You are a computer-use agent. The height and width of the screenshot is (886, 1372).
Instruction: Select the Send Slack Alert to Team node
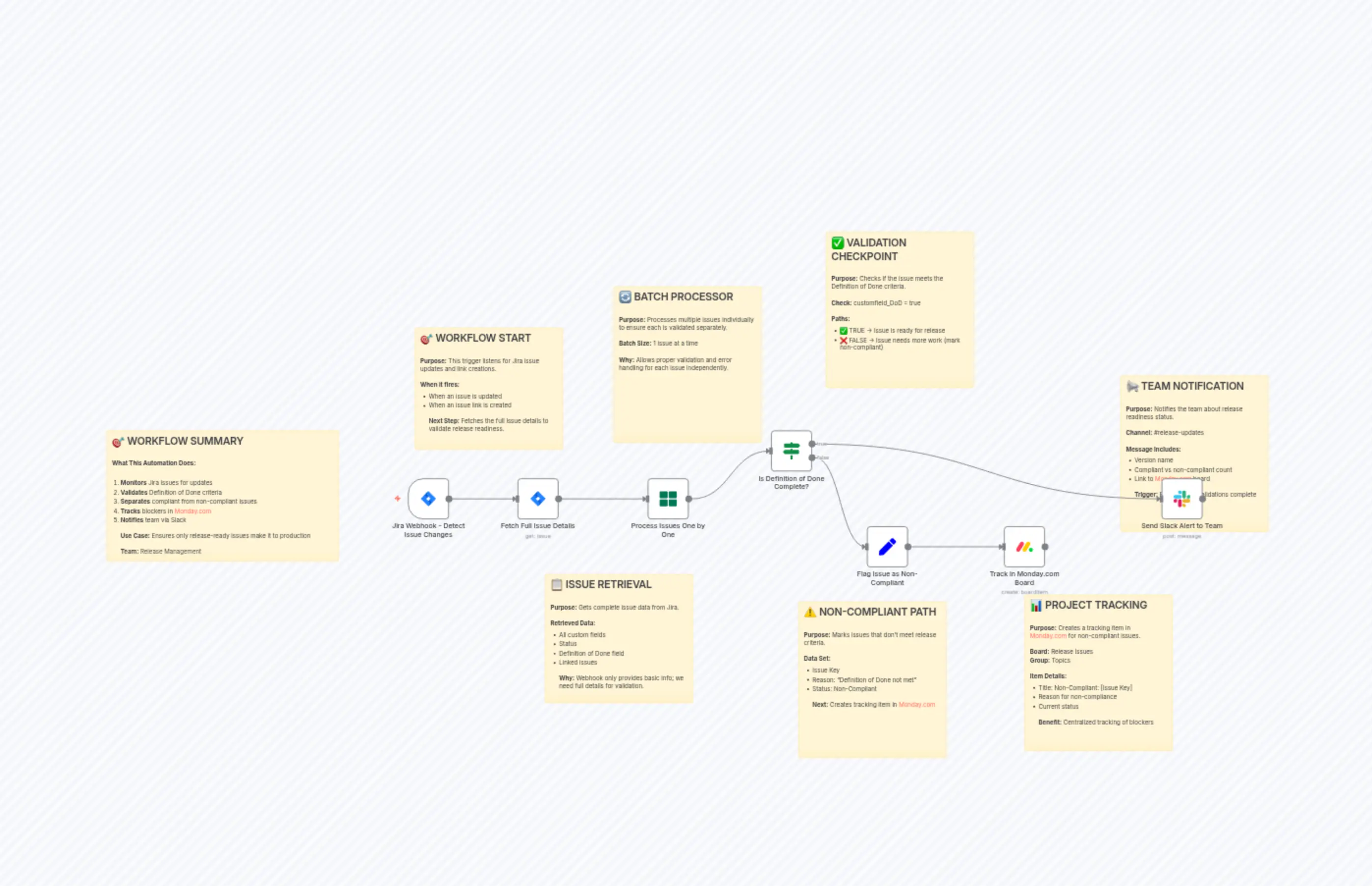(1182, 499)
